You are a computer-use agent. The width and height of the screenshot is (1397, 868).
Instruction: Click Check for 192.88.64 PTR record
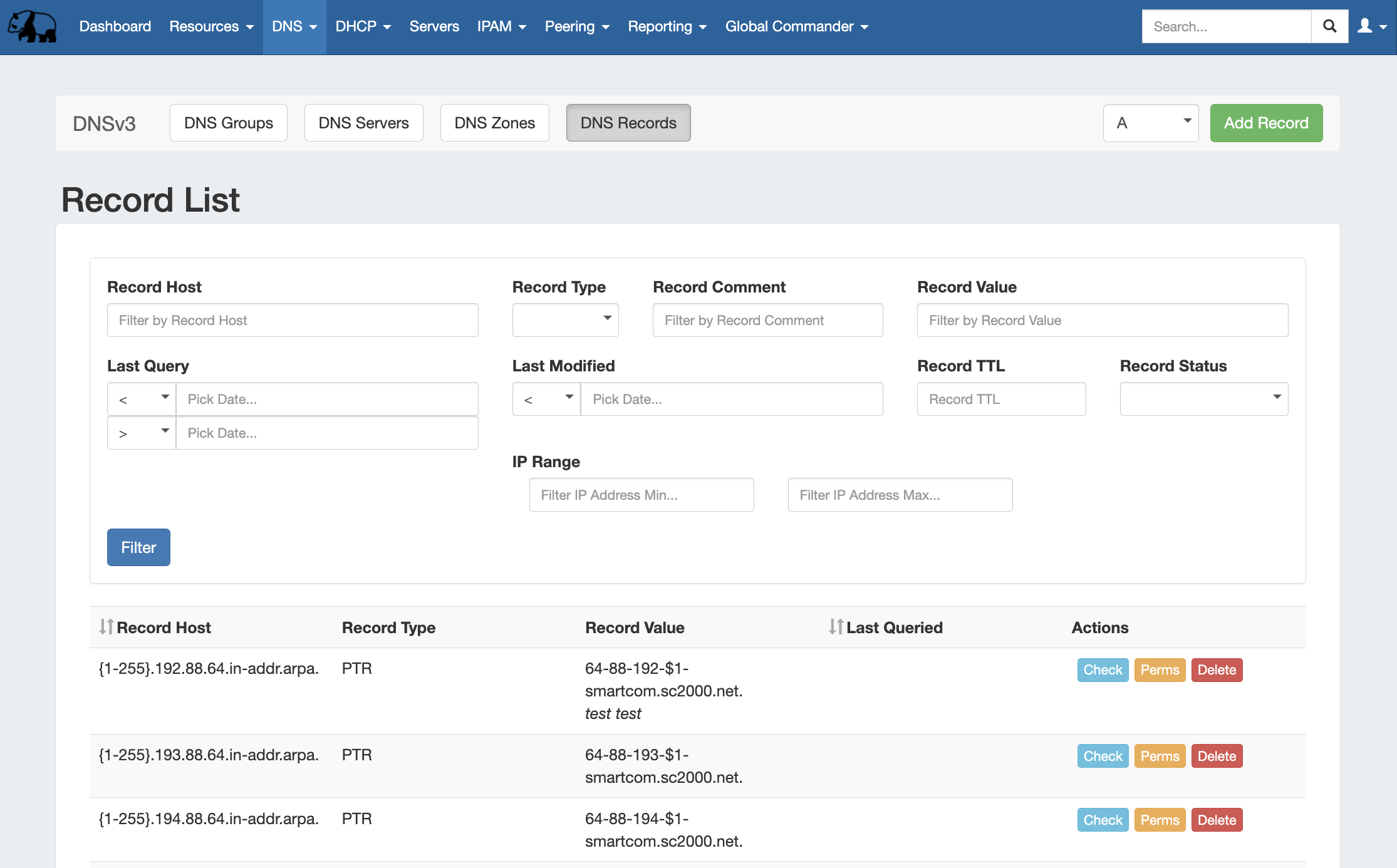click(x=1102, y=669)
